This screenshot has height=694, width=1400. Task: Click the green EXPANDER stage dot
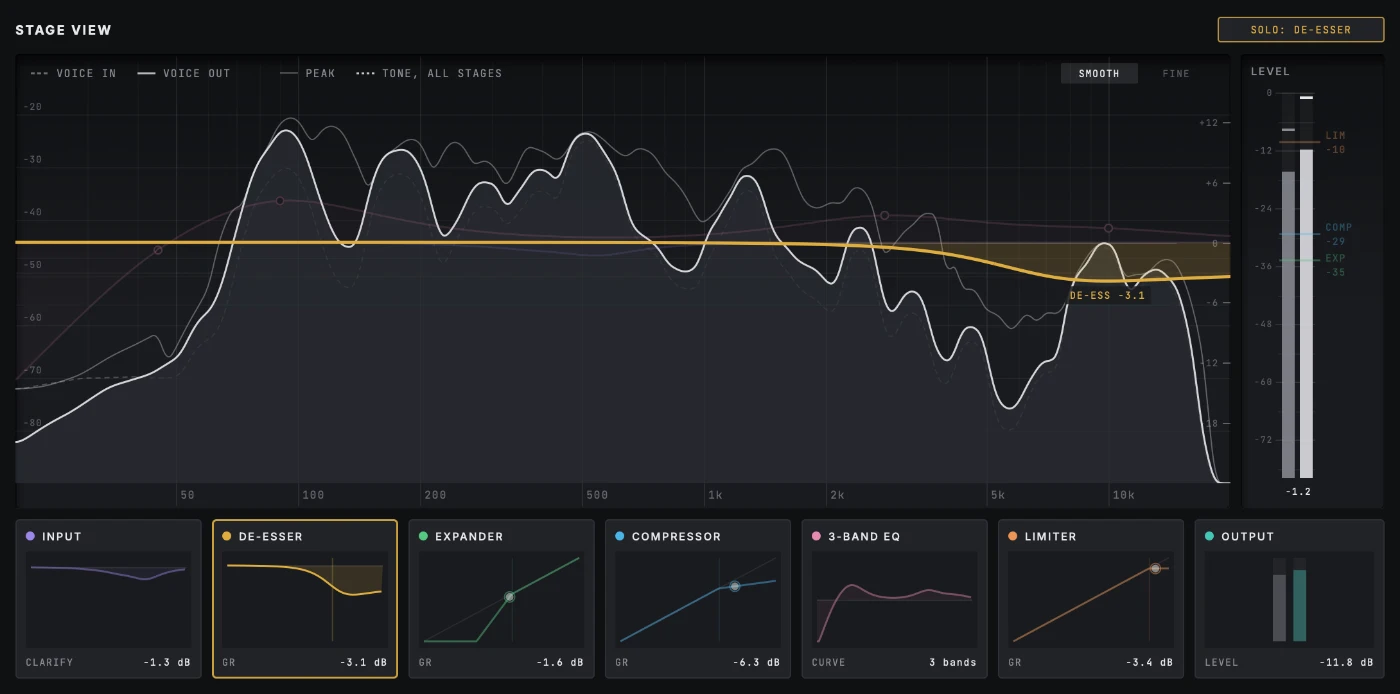424,537
